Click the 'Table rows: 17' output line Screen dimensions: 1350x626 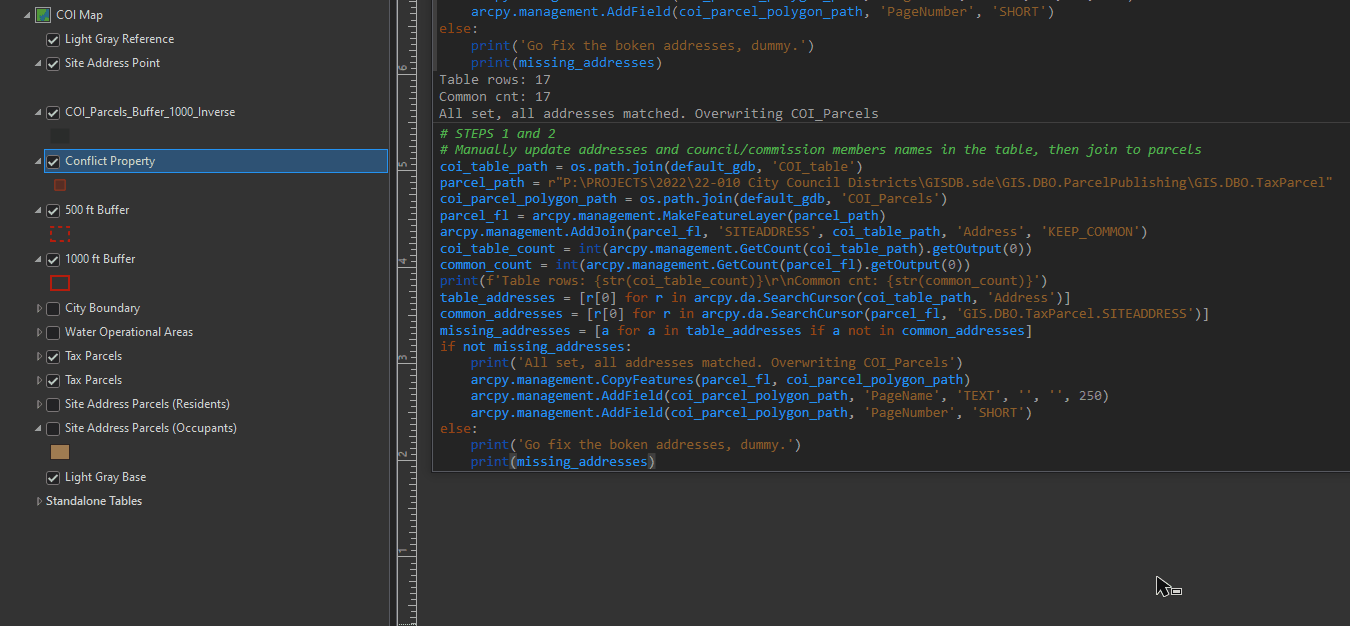(x=495, y=81)
